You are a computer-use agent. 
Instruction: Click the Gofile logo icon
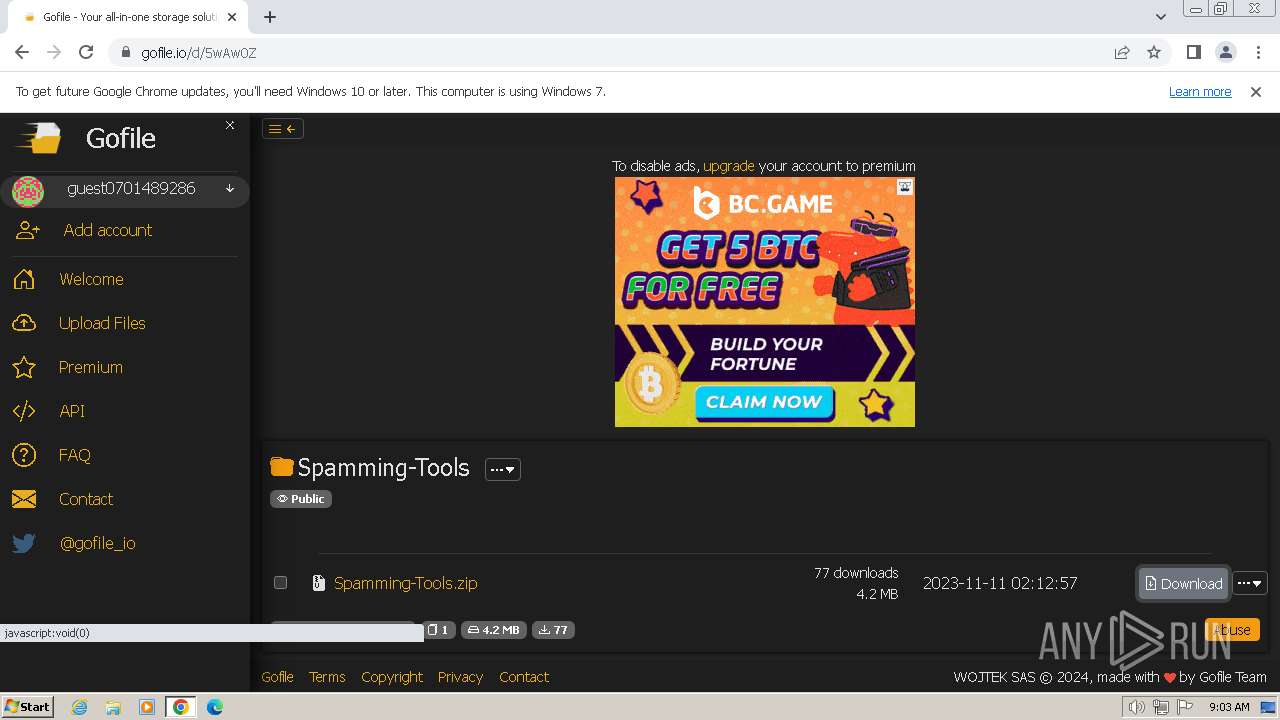point(39,138)
